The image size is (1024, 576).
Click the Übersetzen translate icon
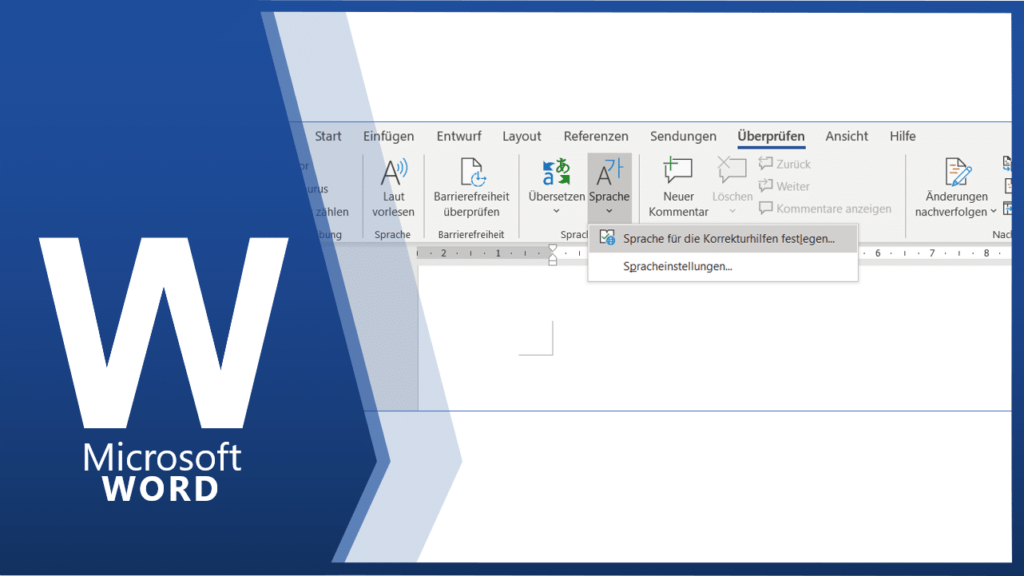pyautogui.click(x=556, y=172)
